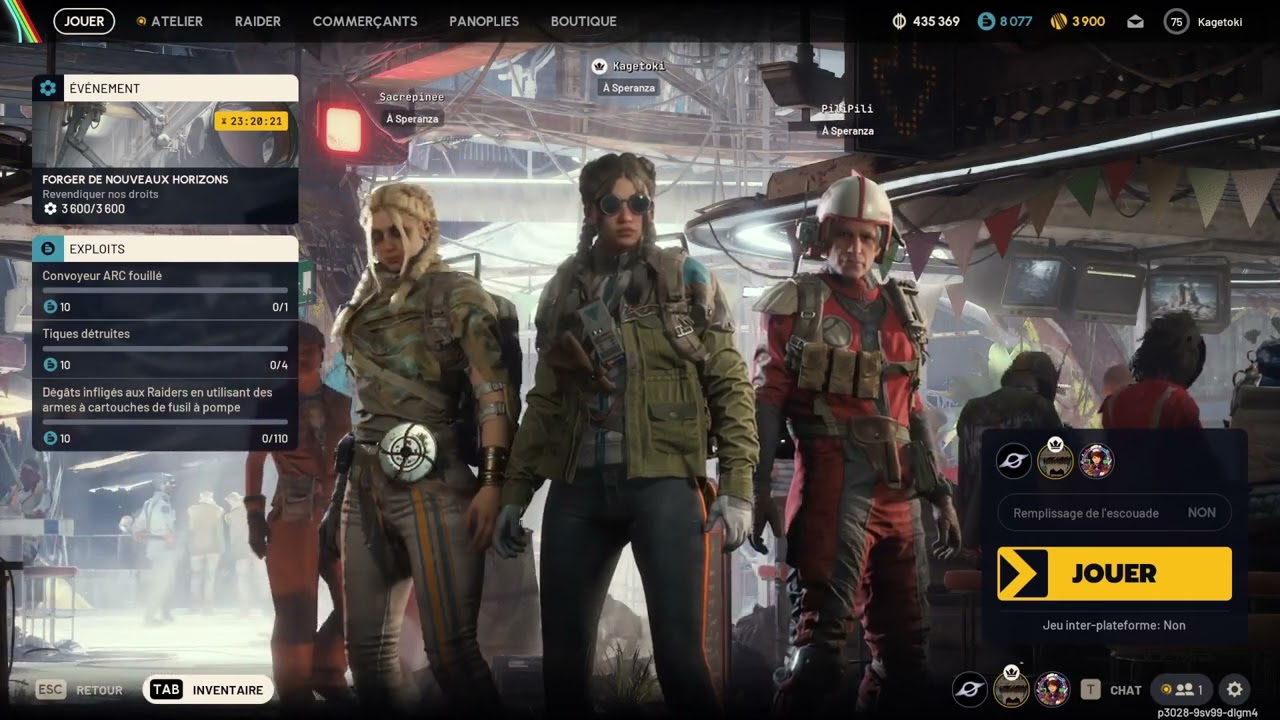This screenshot has width=1280, height=720.
Task: Open the settings gear in bottom bar
Action: tap(1235, 689)
